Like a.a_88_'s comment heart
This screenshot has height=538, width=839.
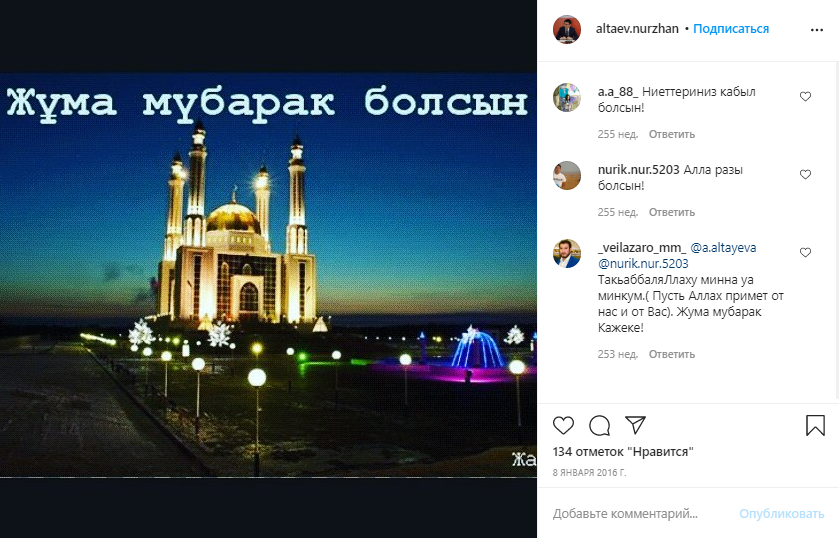point(805,96)
